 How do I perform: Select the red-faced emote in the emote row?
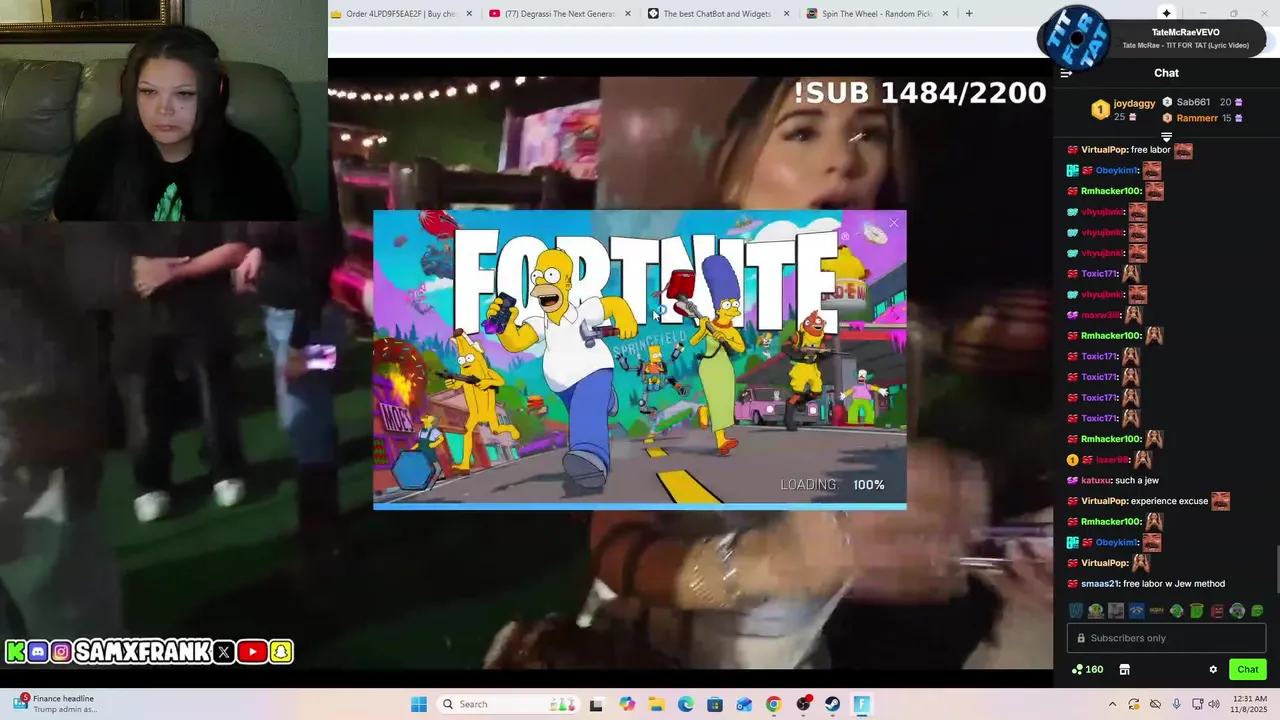coord(1217,611)
